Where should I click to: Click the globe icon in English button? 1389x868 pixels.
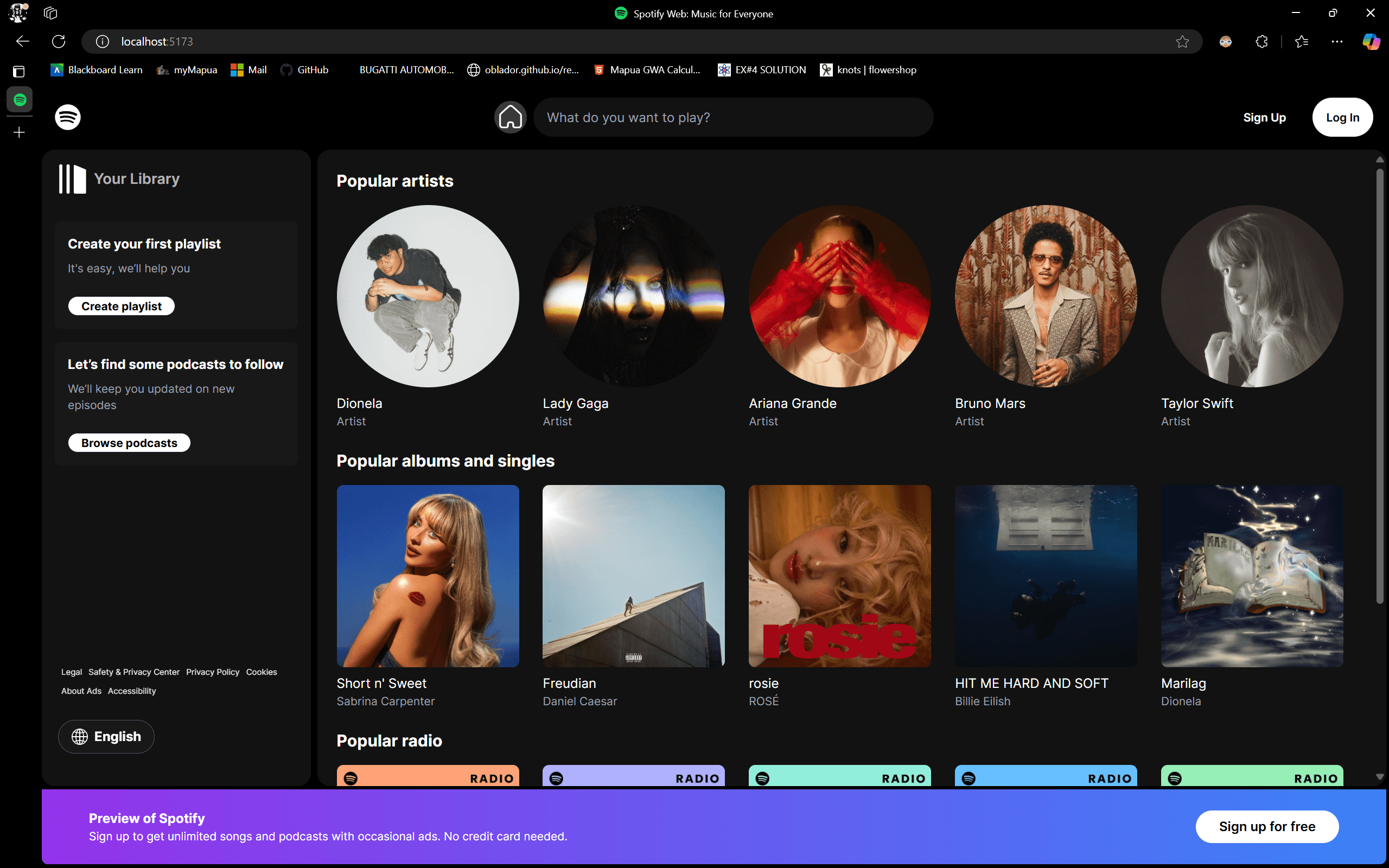80,737
